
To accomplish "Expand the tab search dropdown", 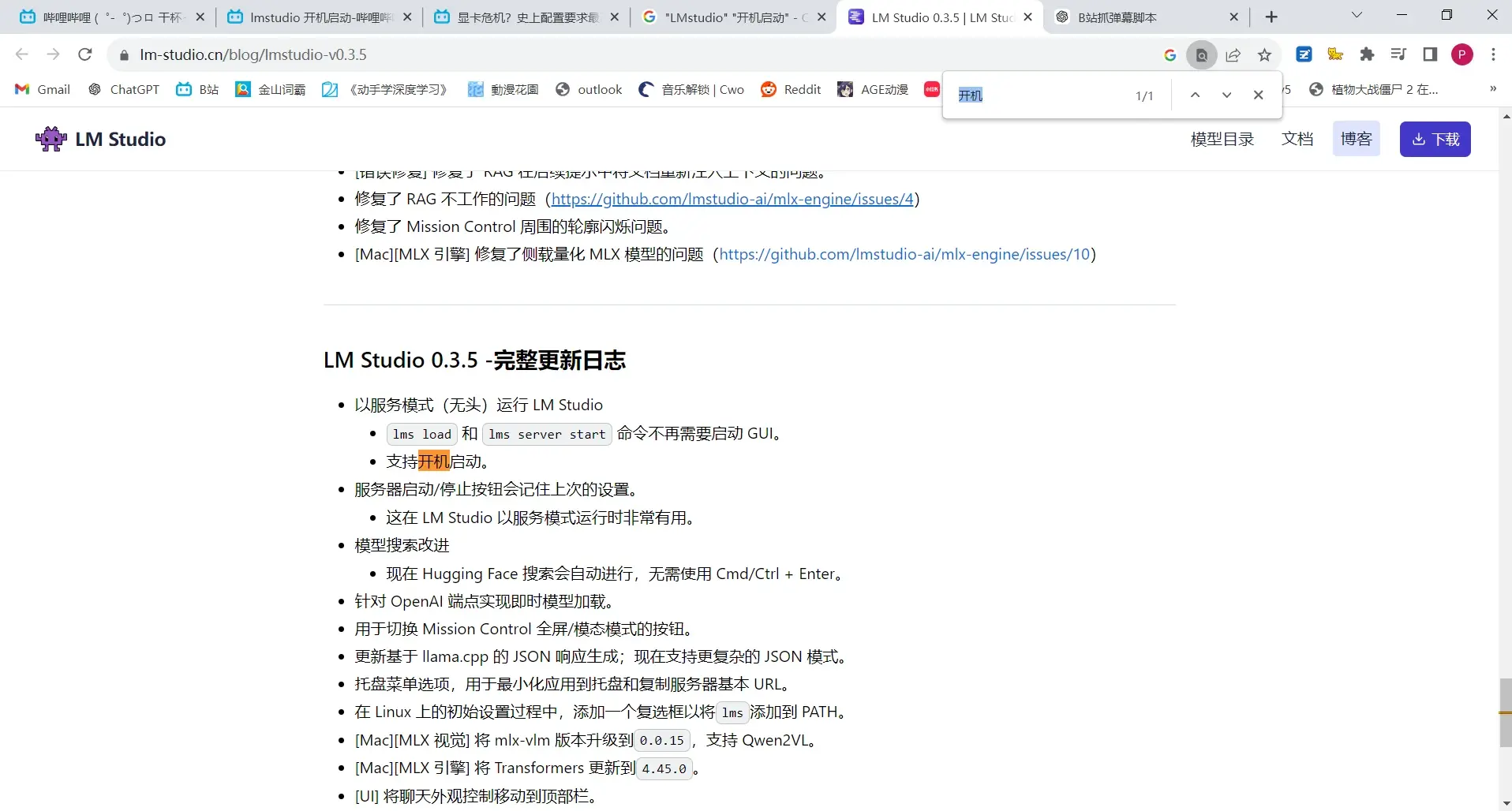I will (1357, 16).
